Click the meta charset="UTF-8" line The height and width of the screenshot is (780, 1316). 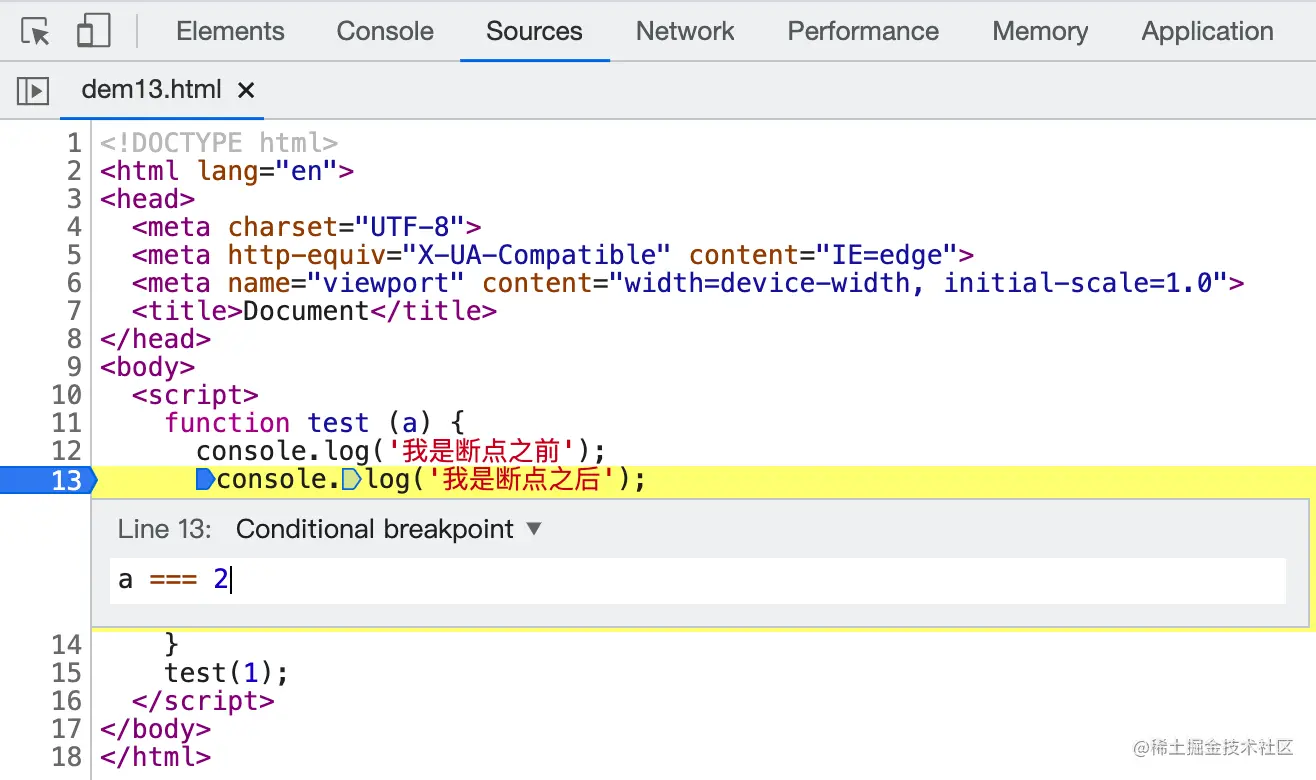[306, 227]
